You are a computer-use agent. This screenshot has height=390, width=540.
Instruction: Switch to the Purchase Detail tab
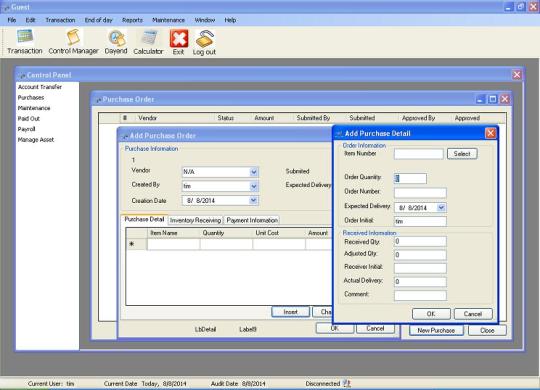pos(144,219)
